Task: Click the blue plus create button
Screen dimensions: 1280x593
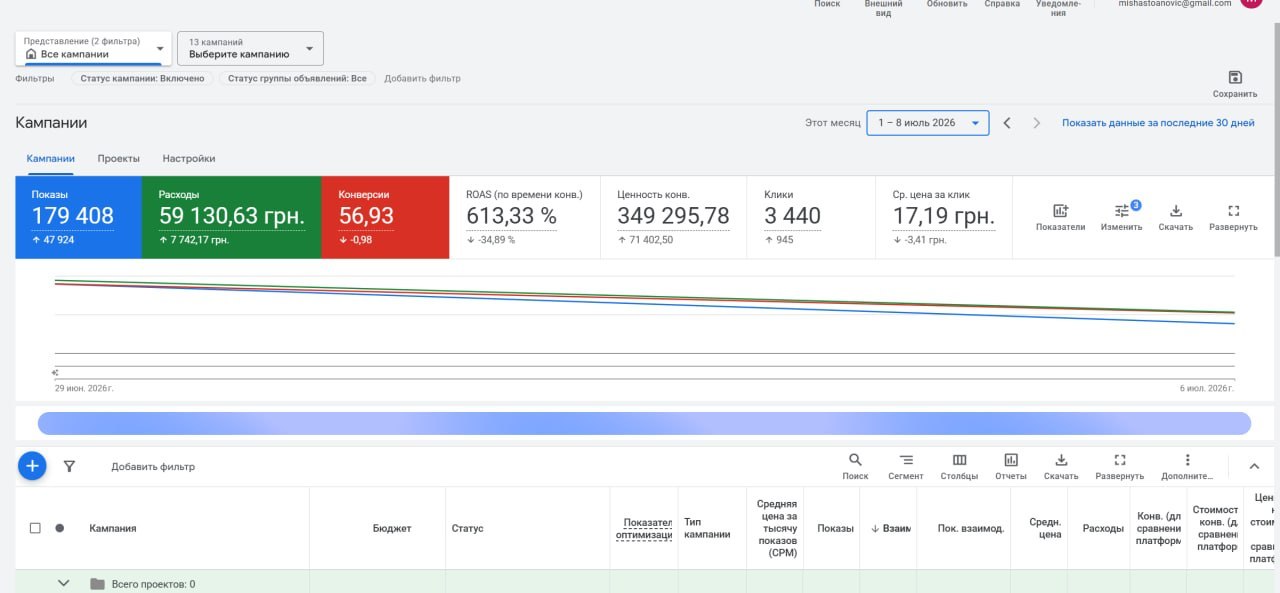Action: point(32,465)
